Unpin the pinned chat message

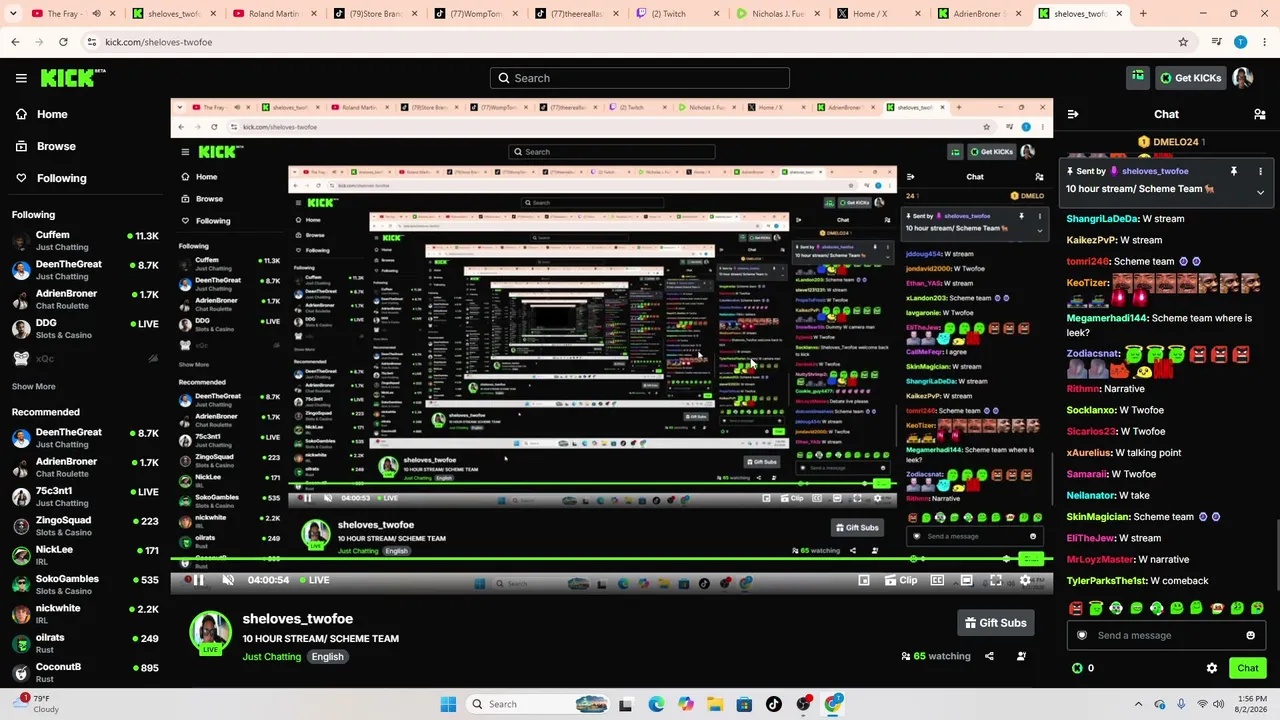(1234, 171)
